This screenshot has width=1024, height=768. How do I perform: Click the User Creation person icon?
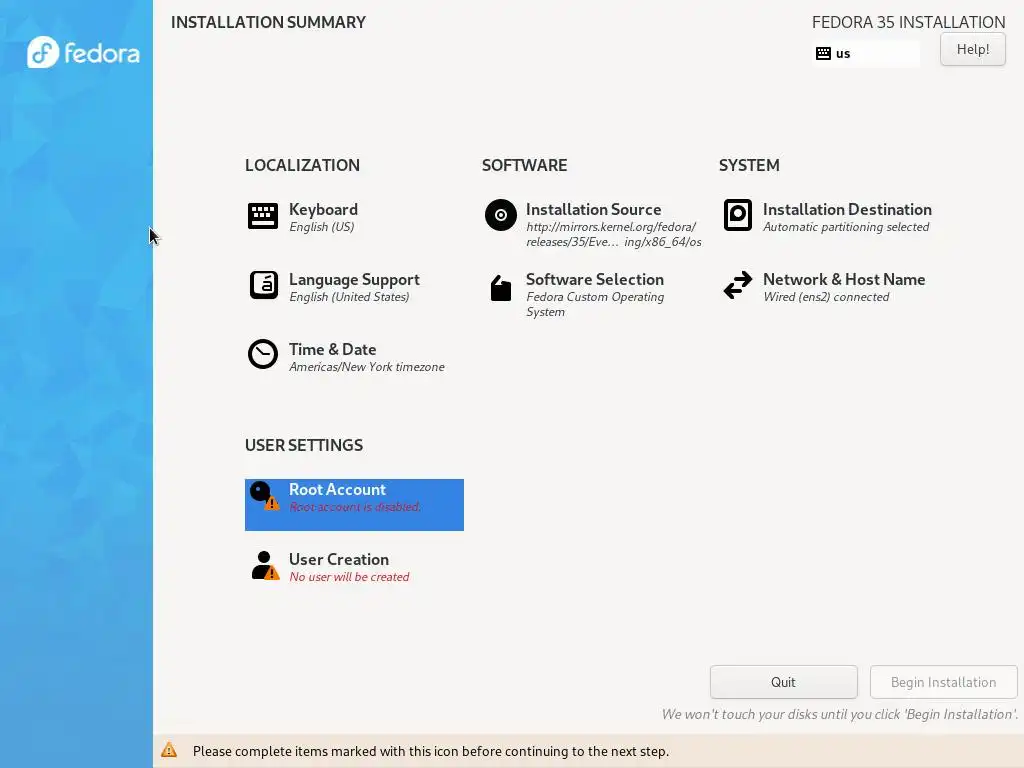click(x=264, y=566)
